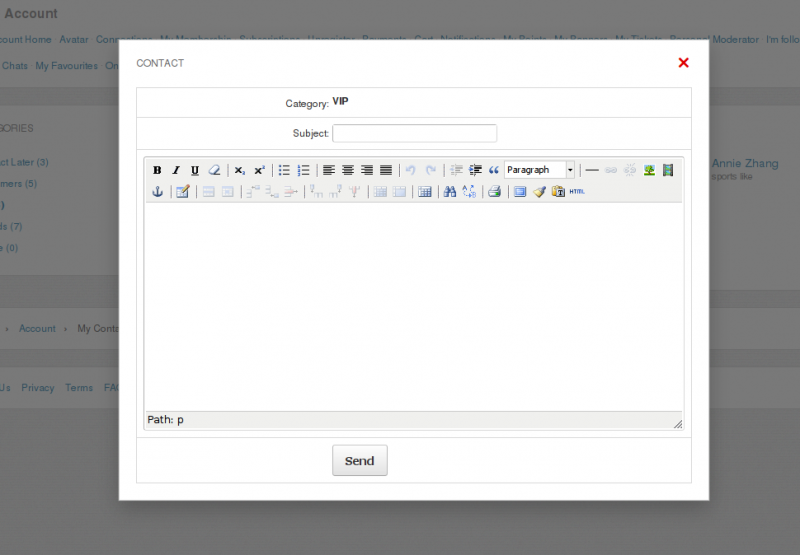
Task: Click the delete table column icon
Action: [x=355, y=192]
